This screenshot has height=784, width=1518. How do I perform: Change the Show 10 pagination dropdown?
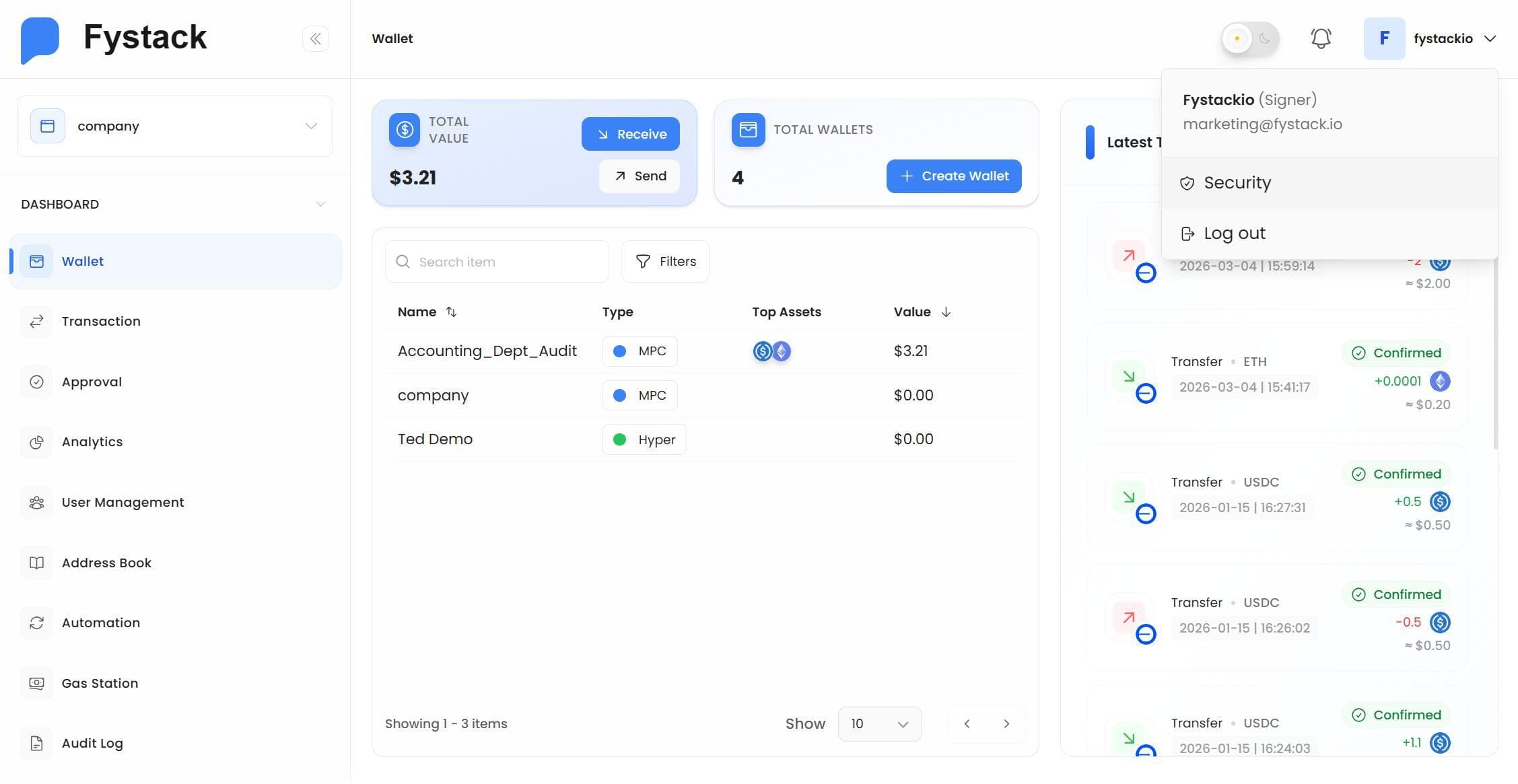tap(879, 723)
